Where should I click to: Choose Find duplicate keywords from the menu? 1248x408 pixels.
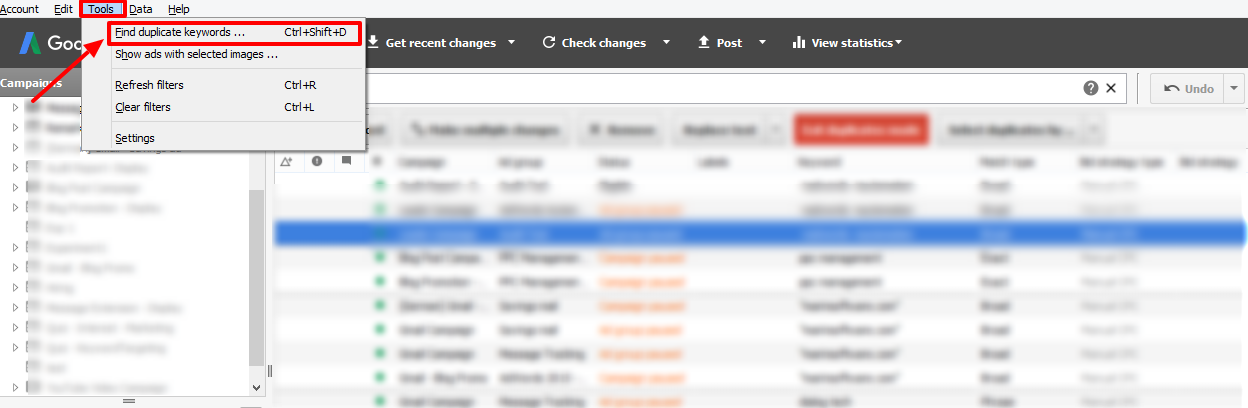coord(232,33)
